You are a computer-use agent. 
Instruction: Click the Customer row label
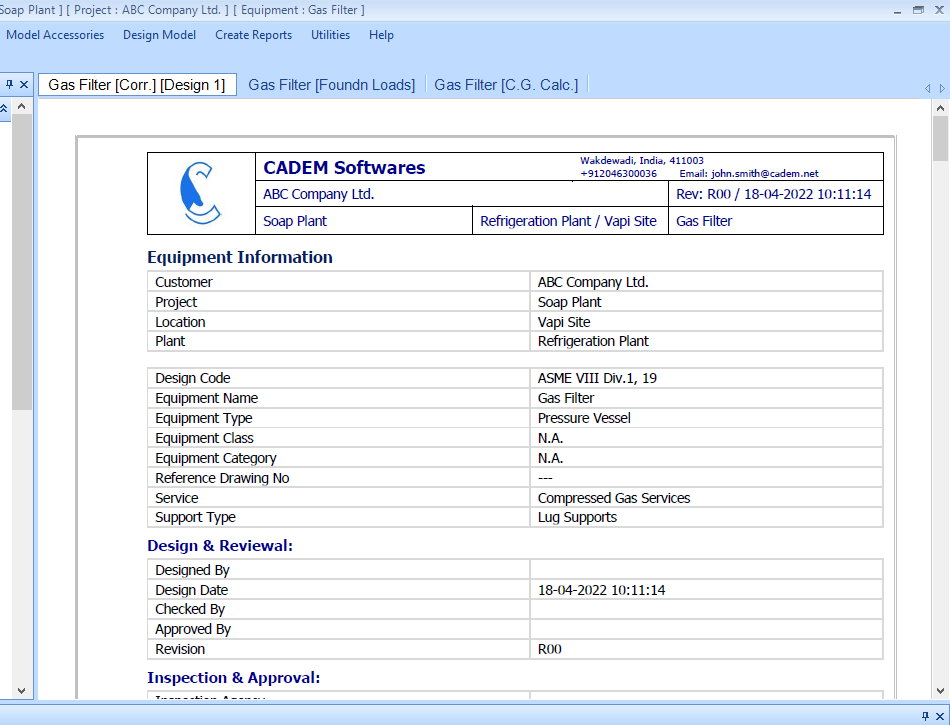coord(184,282)
